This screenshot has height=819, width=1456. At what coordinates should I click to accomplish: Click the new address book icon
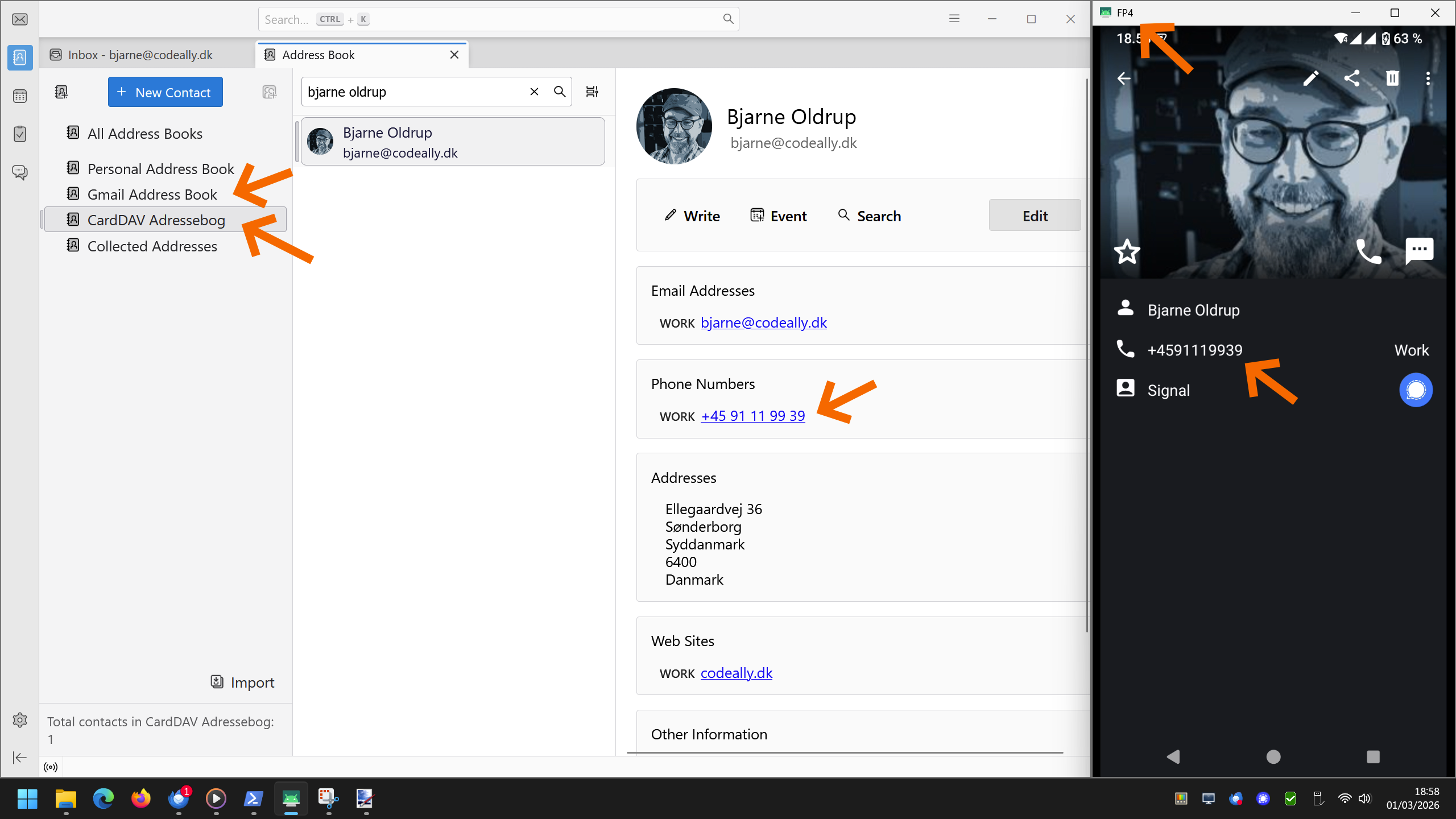point(61,92)
